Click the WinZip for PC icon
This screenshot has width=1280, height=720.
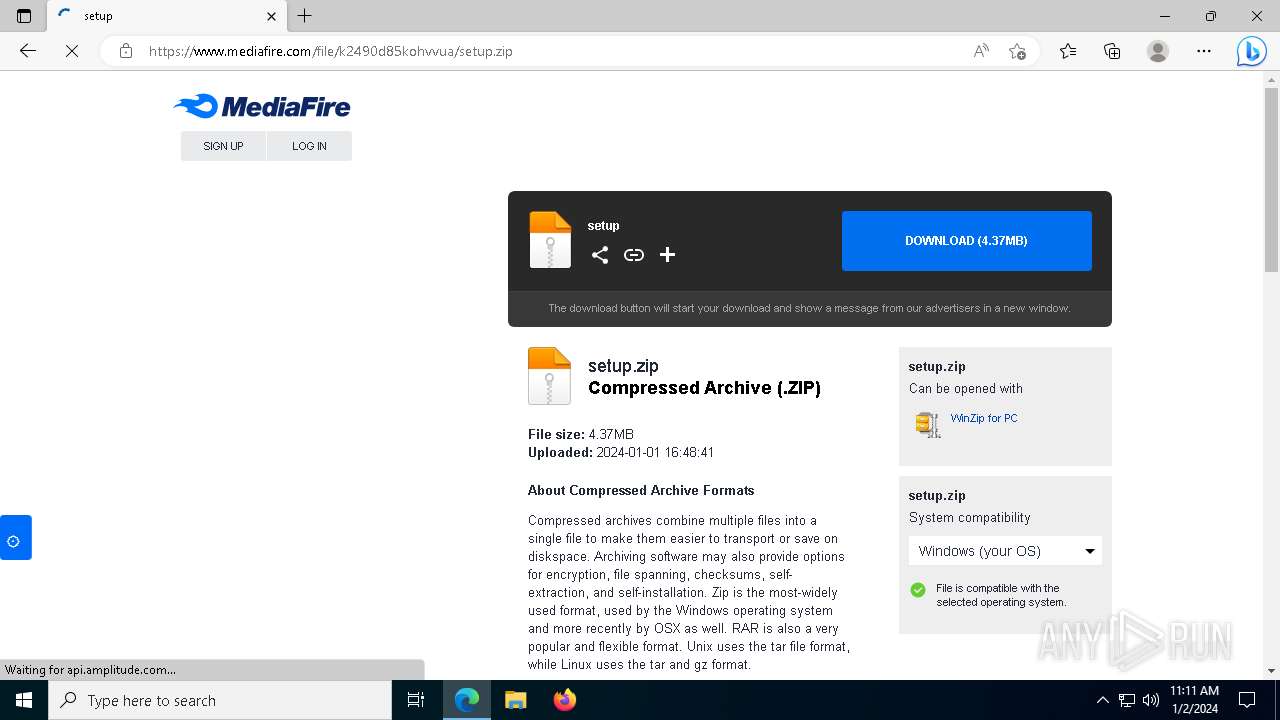pyautogui.click(x=928, y=424)
